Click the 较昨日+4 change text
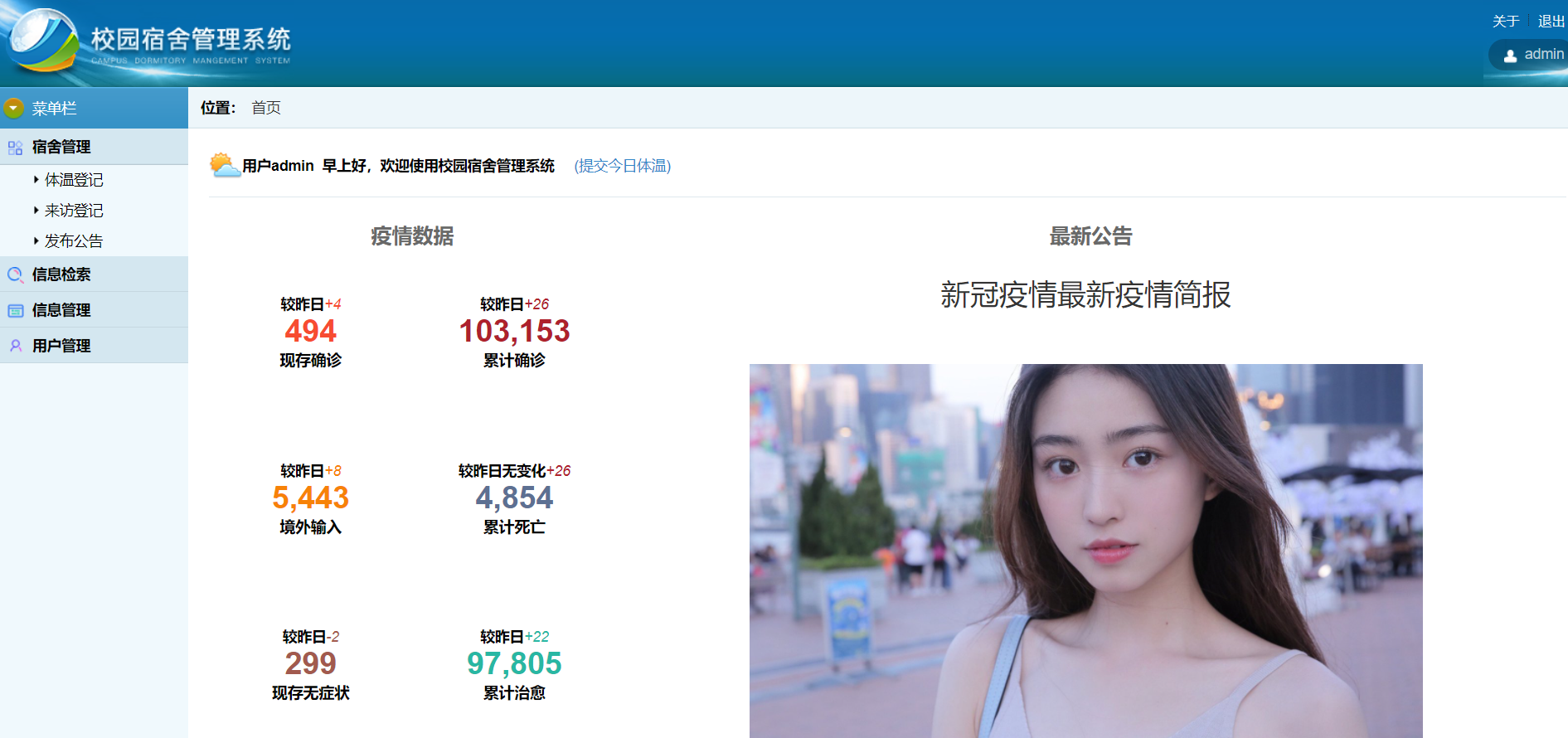 pyautogui.click(x=311, y=304)
